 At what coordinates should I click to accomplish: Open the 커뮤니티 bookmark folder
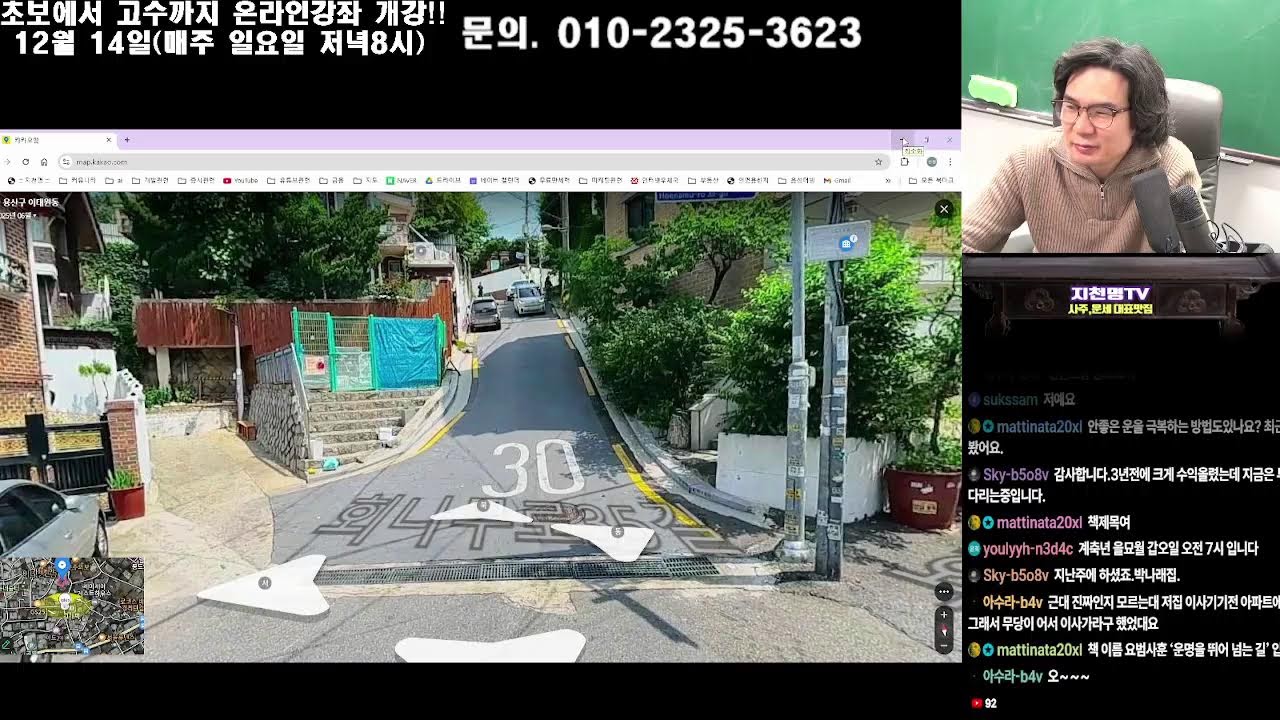point(77,181)
